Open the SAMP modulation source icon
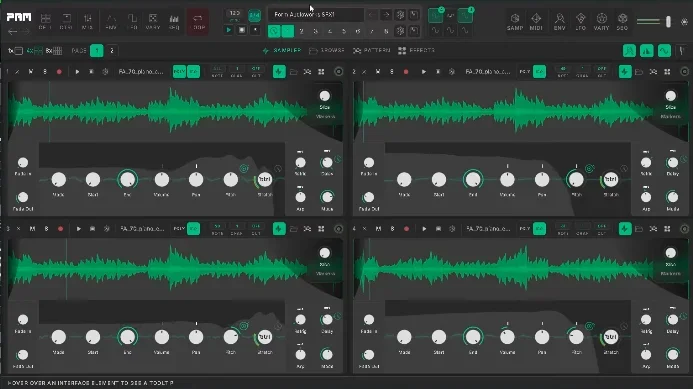Viewport: 693px width, 389px height. (515, 21)
